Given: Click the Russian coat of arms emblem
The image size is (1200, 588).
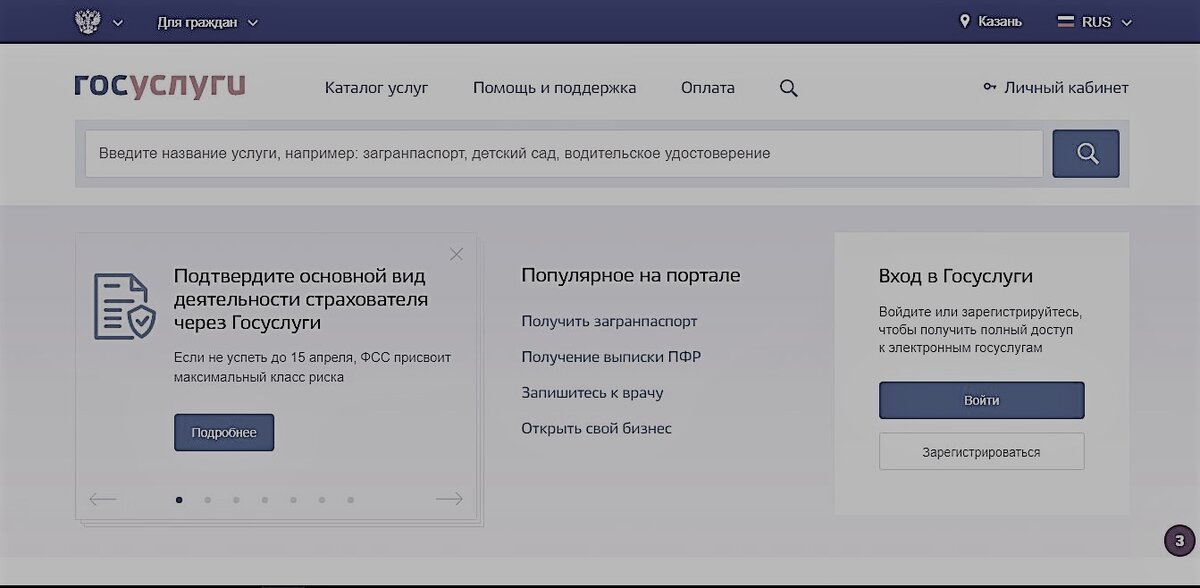Looking at the screenshot, I should coord(88,21).
